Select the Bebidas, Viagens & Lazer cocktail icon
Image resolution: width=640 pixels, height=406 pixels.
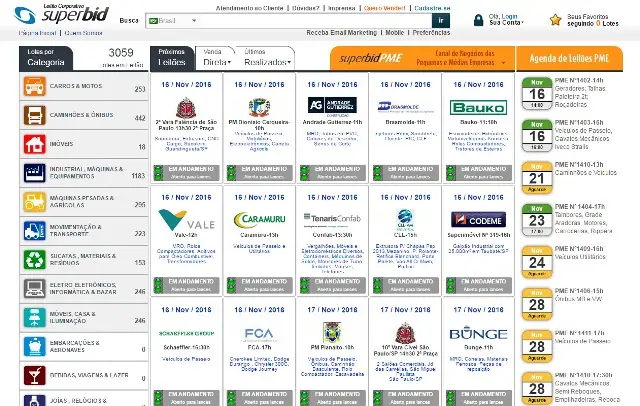34,375
